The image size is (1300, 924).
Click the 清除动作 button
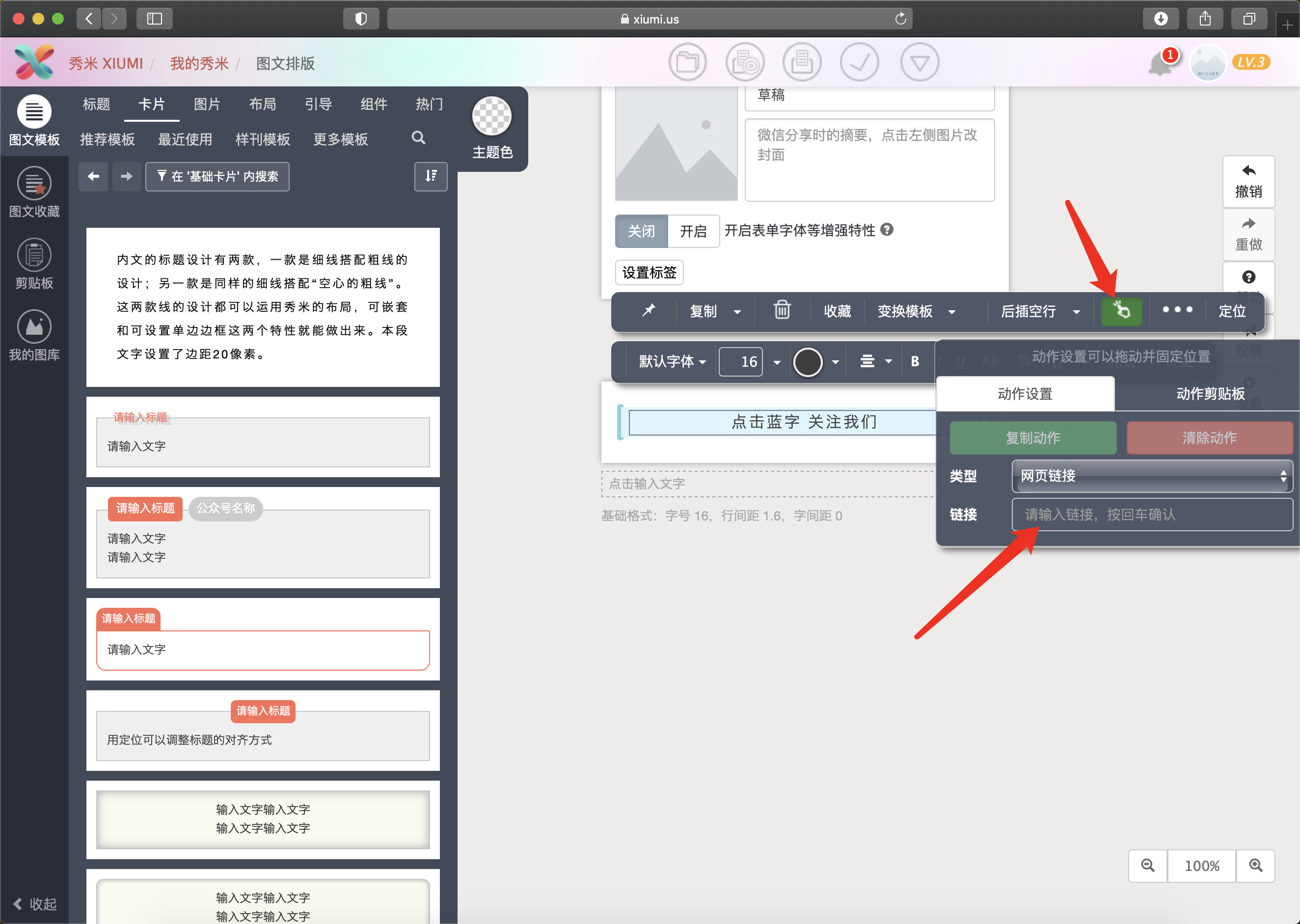click(1209, 437)
